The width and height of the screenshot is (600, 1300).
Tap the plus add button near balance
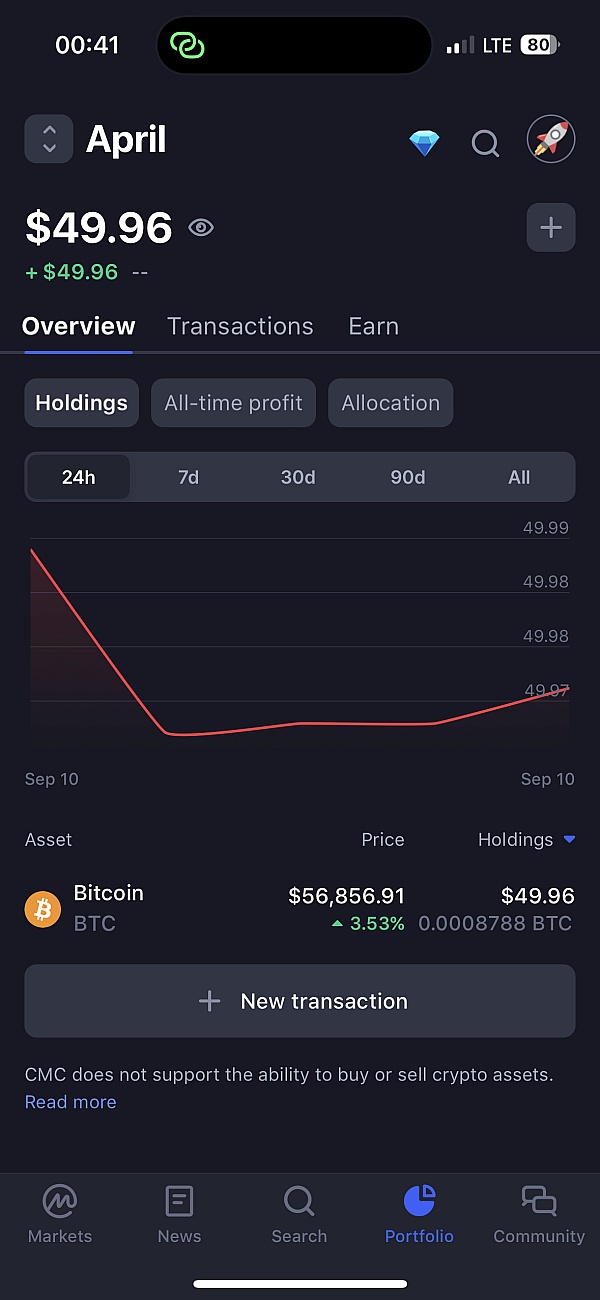click(x=551, y=227)
